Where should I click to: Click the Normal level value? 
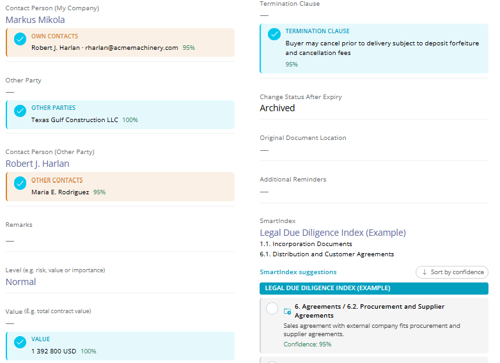21,282
